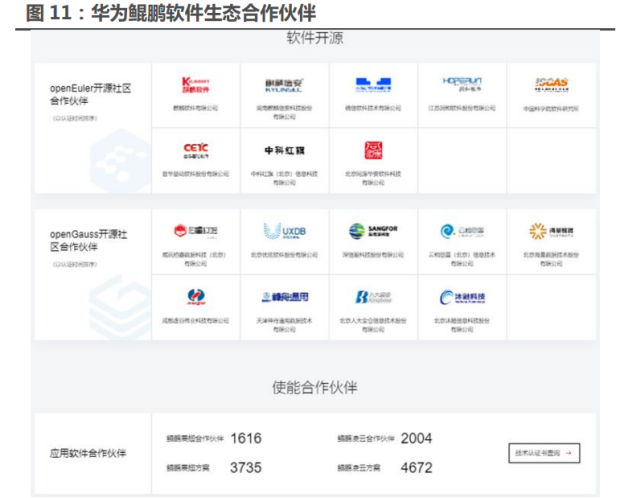This screenshot has height=498, width=641.
Task: Click the label left of 2004
Action: [x=366, y=439]
